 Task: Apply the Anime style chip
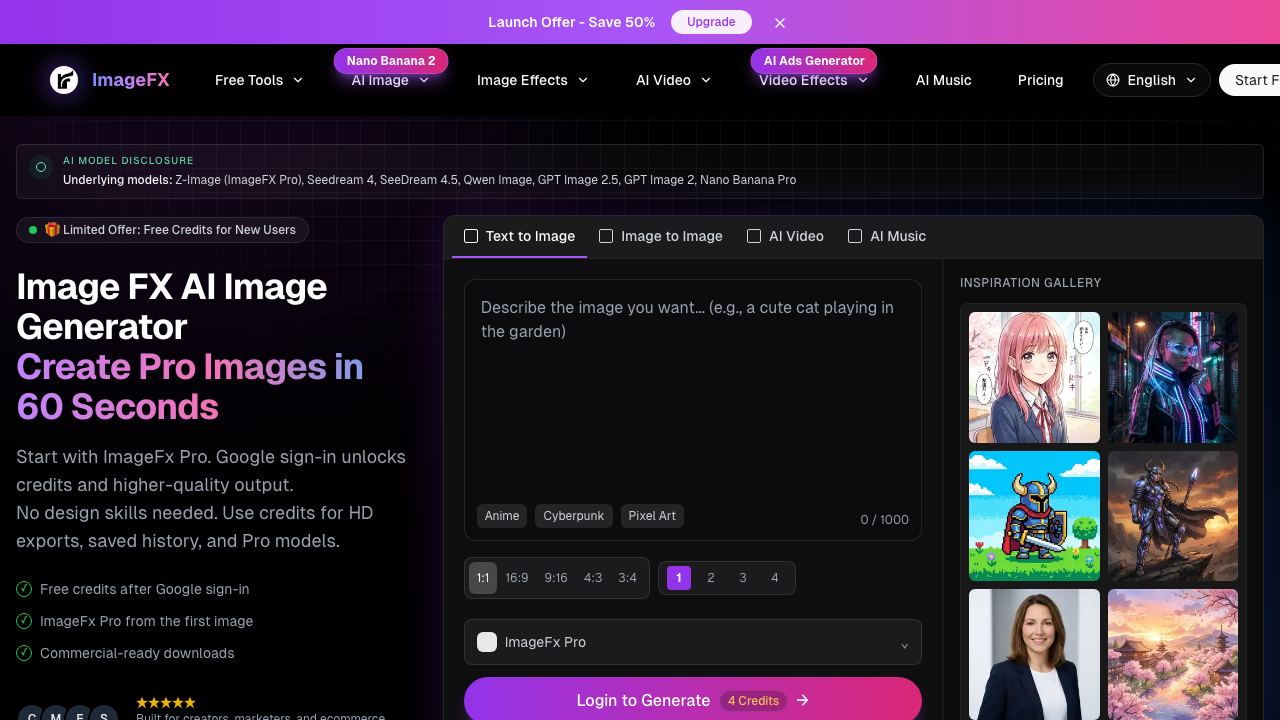tap(502, 516)
